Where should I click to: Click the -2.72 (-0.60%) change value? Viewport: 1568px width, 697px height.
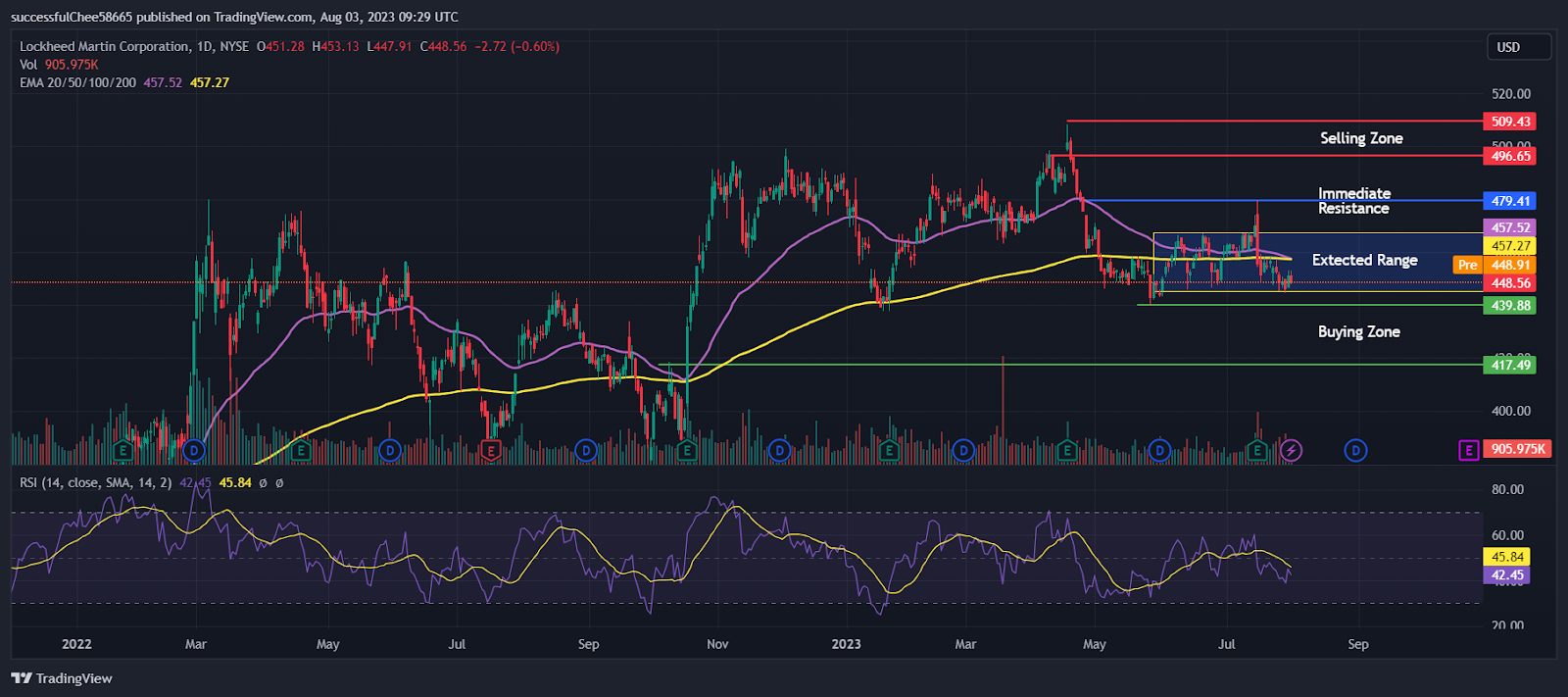click(x=516, y=46)
